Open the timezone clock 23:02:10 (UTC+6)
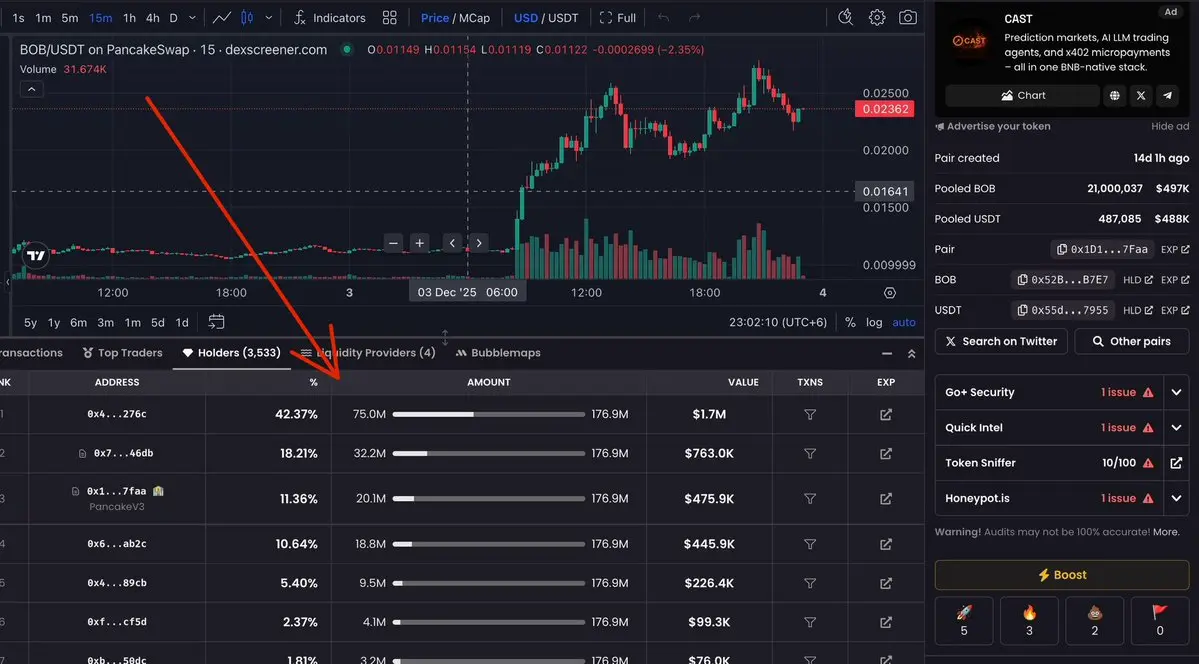This screenshot has height=664, width=1199. click(778, 323)
